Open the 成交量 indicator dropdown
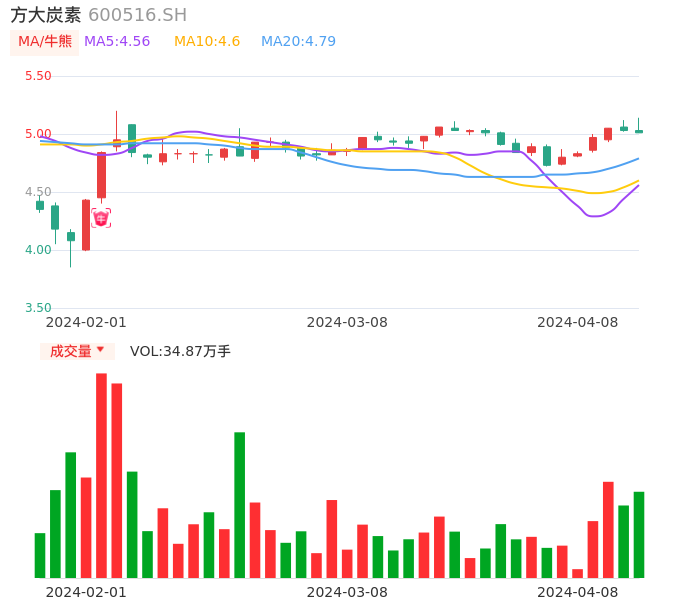The height and width of the screenshot is (606, 686). click(77, 351)
